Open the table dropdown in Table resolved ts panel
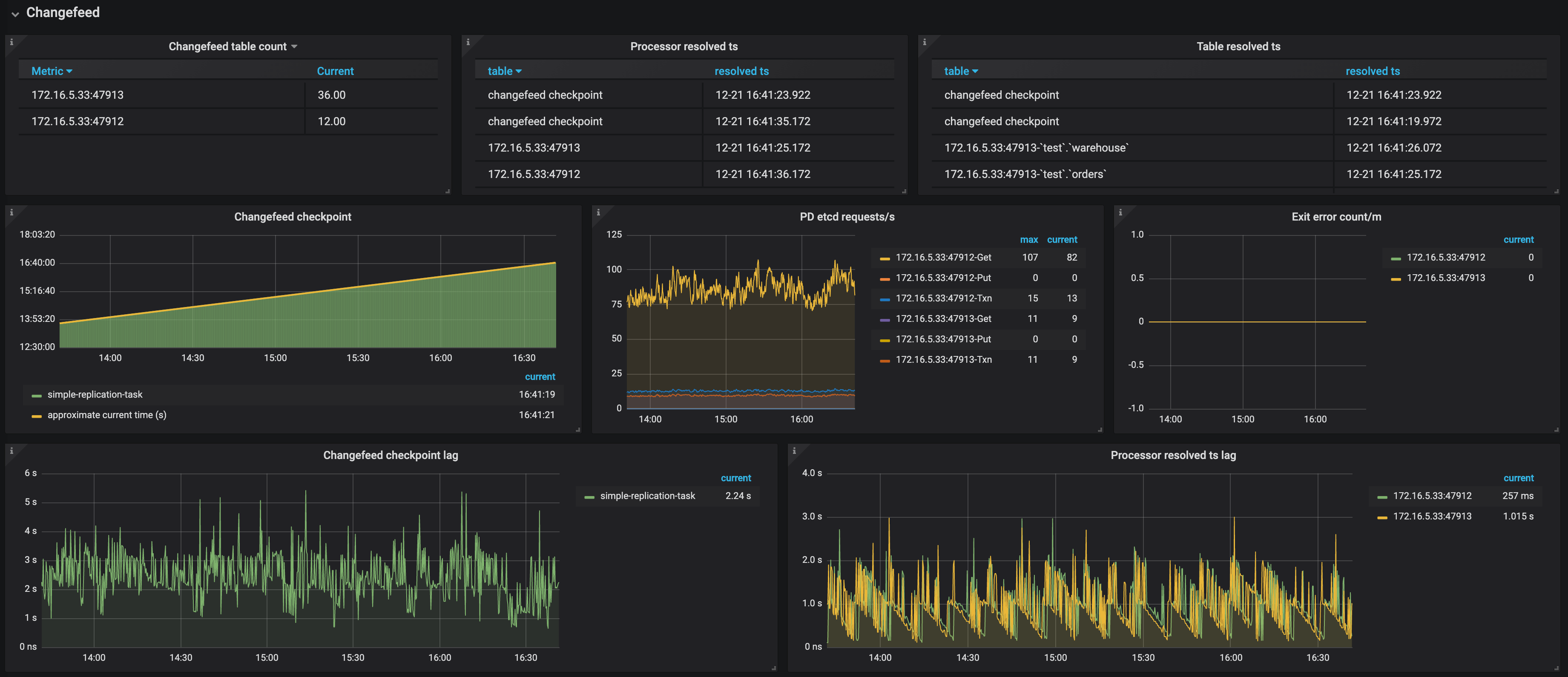Image resolution: width=1568 pixels, height=677 pixels. 961,70
